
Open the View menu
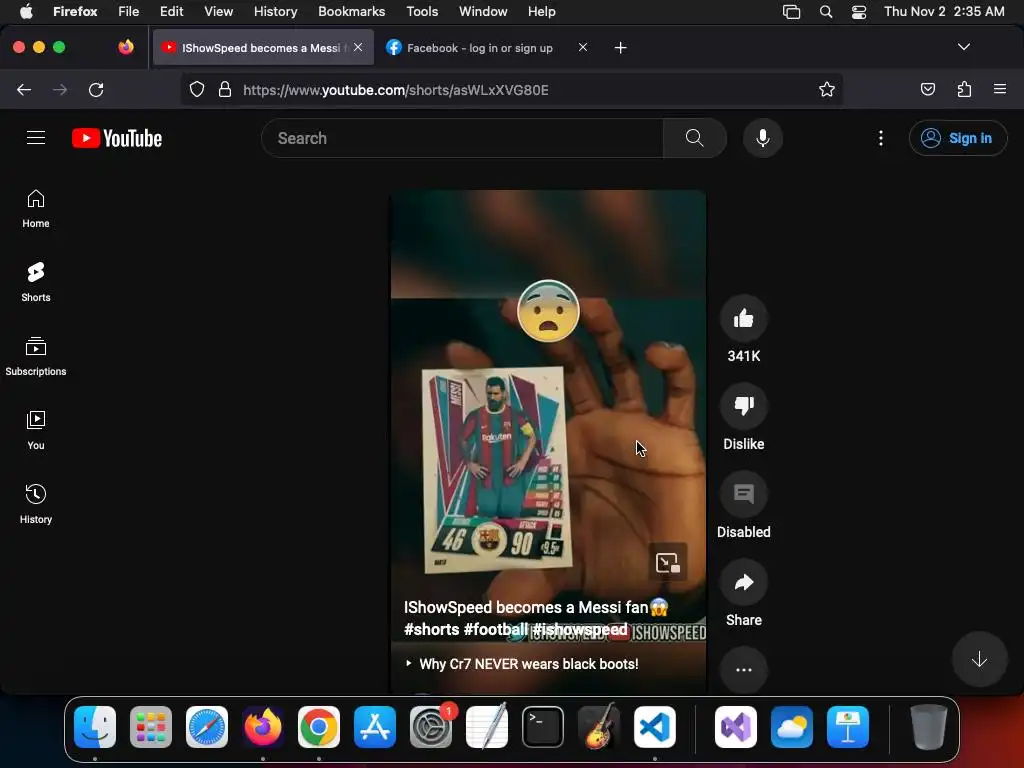218,11
